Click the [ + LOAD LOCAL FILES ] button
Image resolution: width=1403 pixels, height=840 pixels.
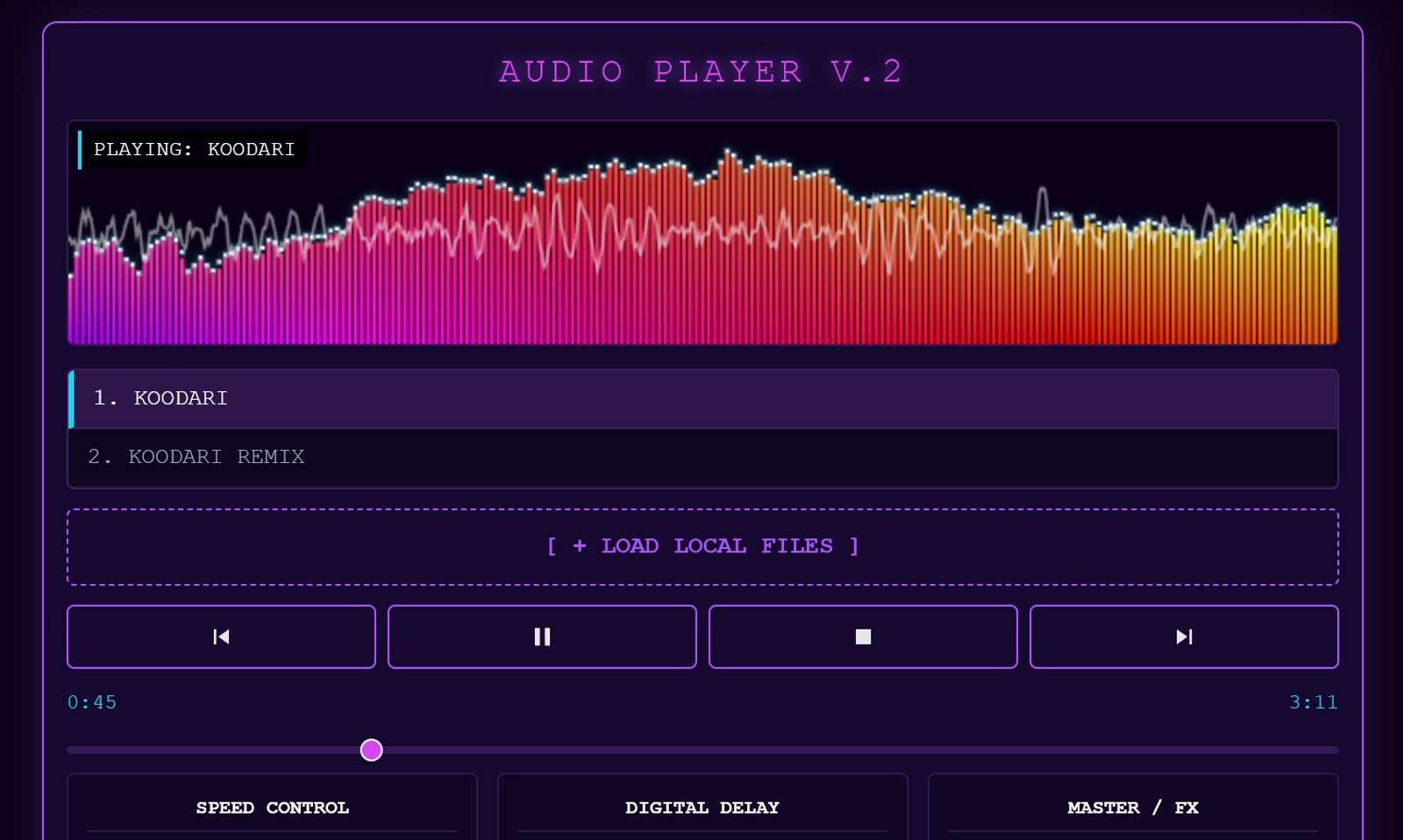[702, 545]
